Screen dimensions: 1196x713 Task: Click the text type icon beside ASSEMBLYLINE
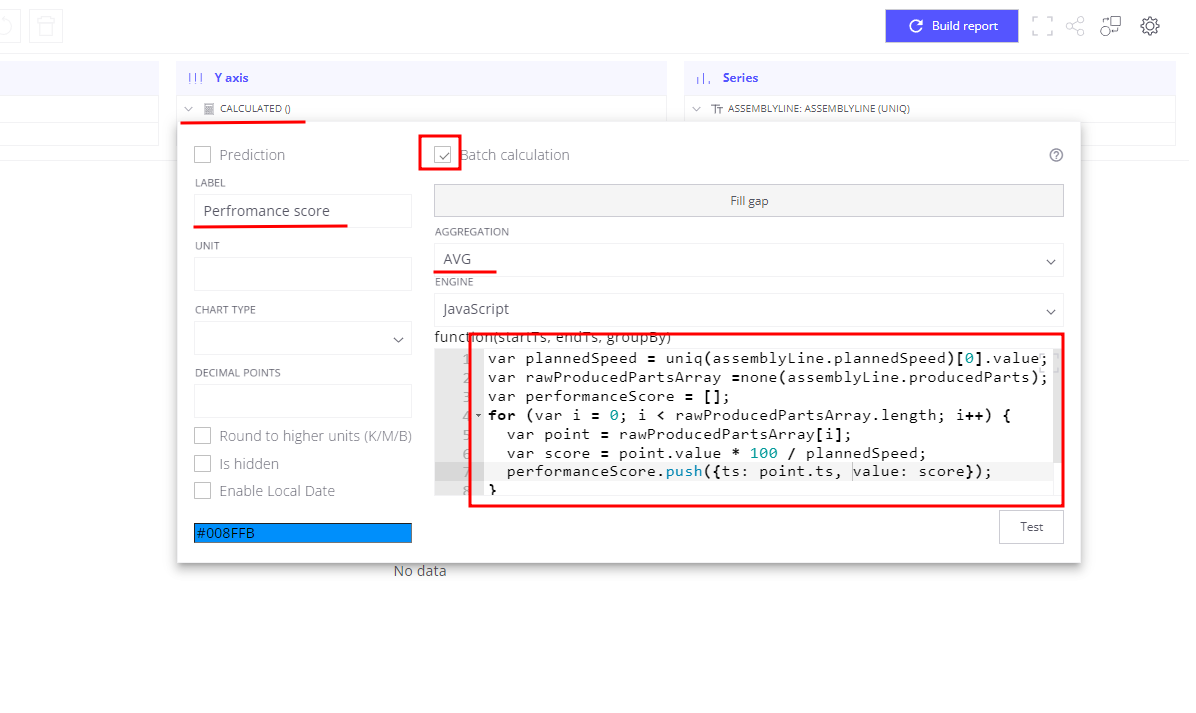click(716, 108)
